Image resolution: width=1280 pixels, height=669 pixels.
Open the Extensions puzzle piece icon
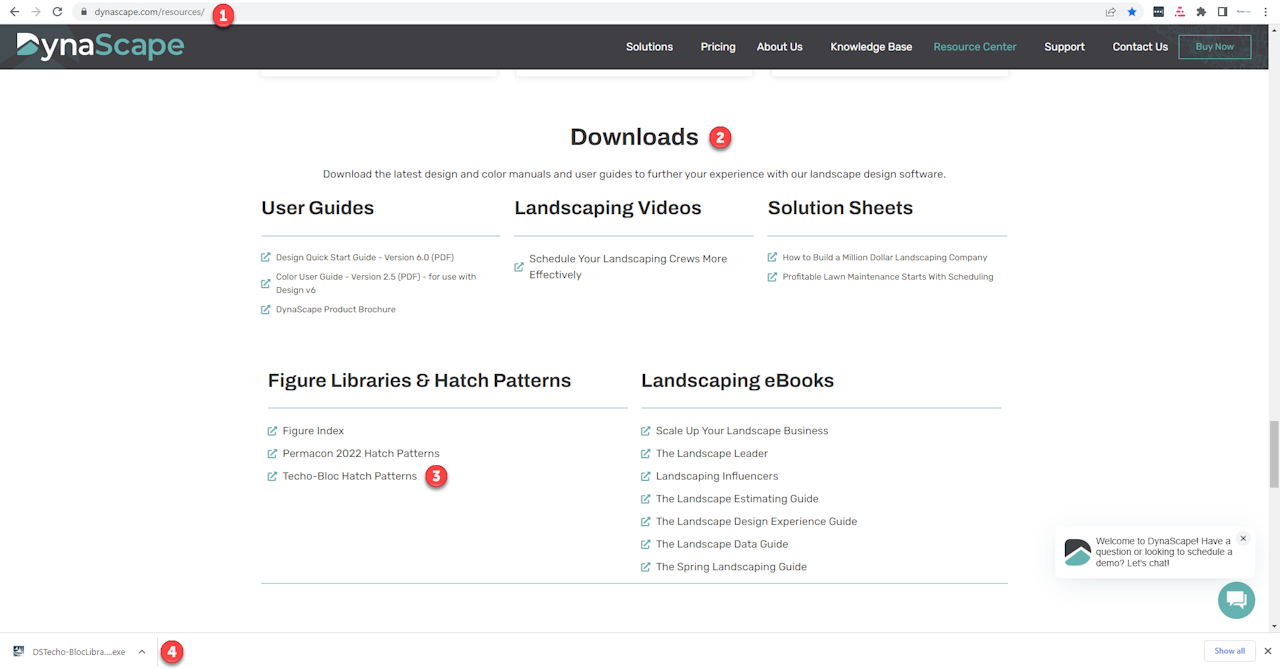click(x=1201, y=12)
